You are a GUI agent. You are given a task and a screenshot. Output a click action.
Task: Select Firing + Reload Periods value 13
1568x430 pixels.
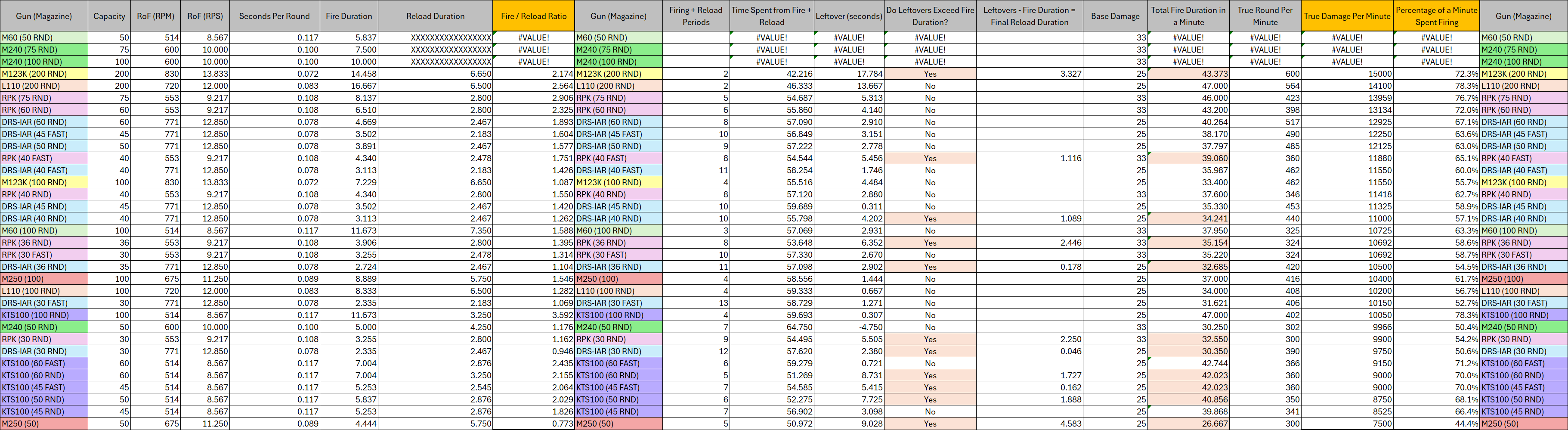tap(696, 303)
